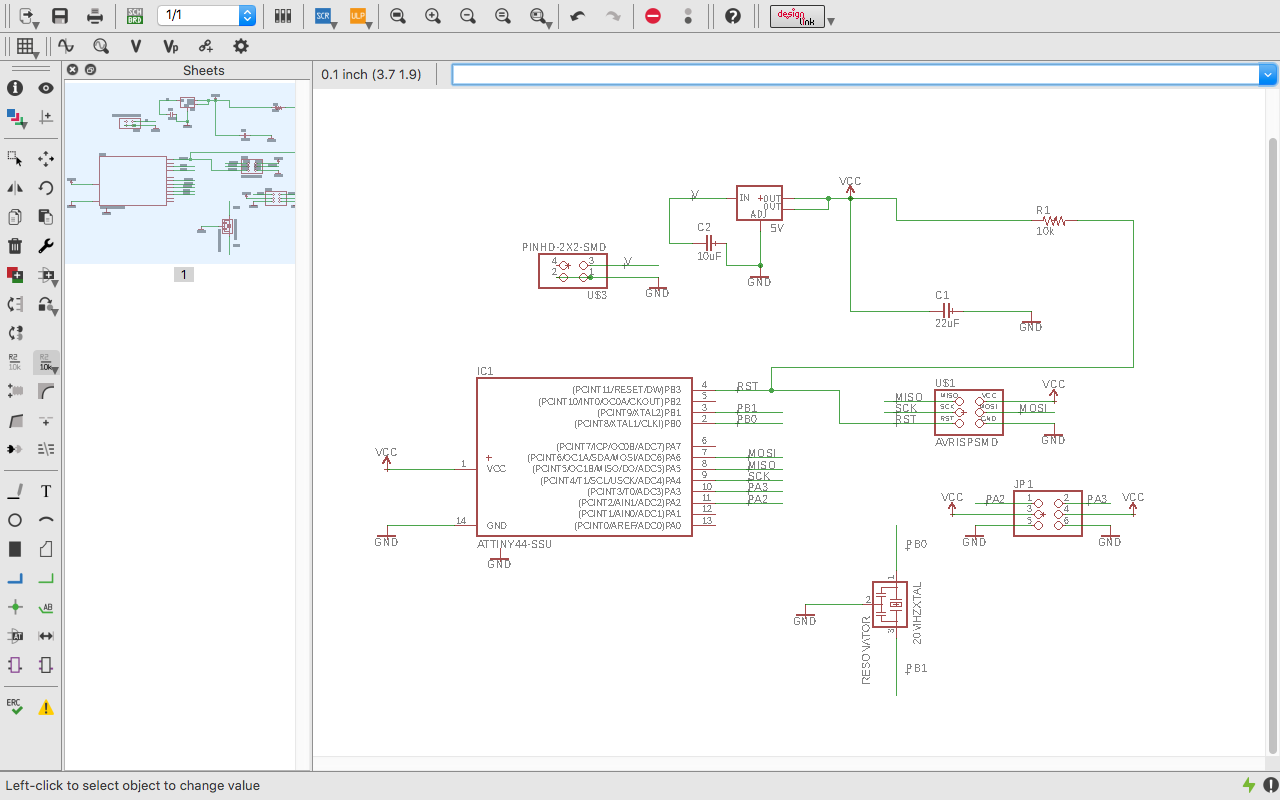This screenshot has width=1280, height=800.
Task: Select the Move tool
Action: pos(45,158)
